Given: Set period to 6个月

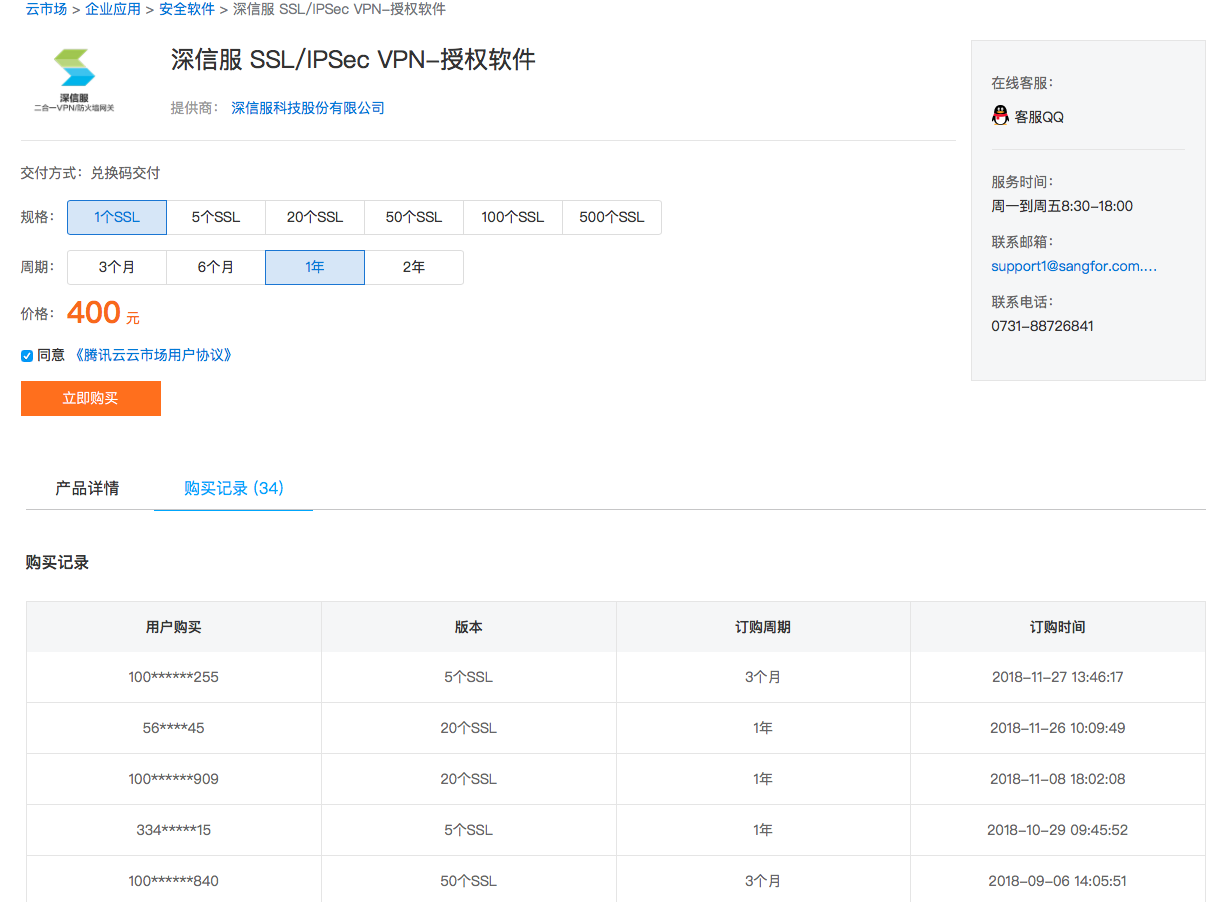Looking at the screenshot, I should click(x=216, y=267).
